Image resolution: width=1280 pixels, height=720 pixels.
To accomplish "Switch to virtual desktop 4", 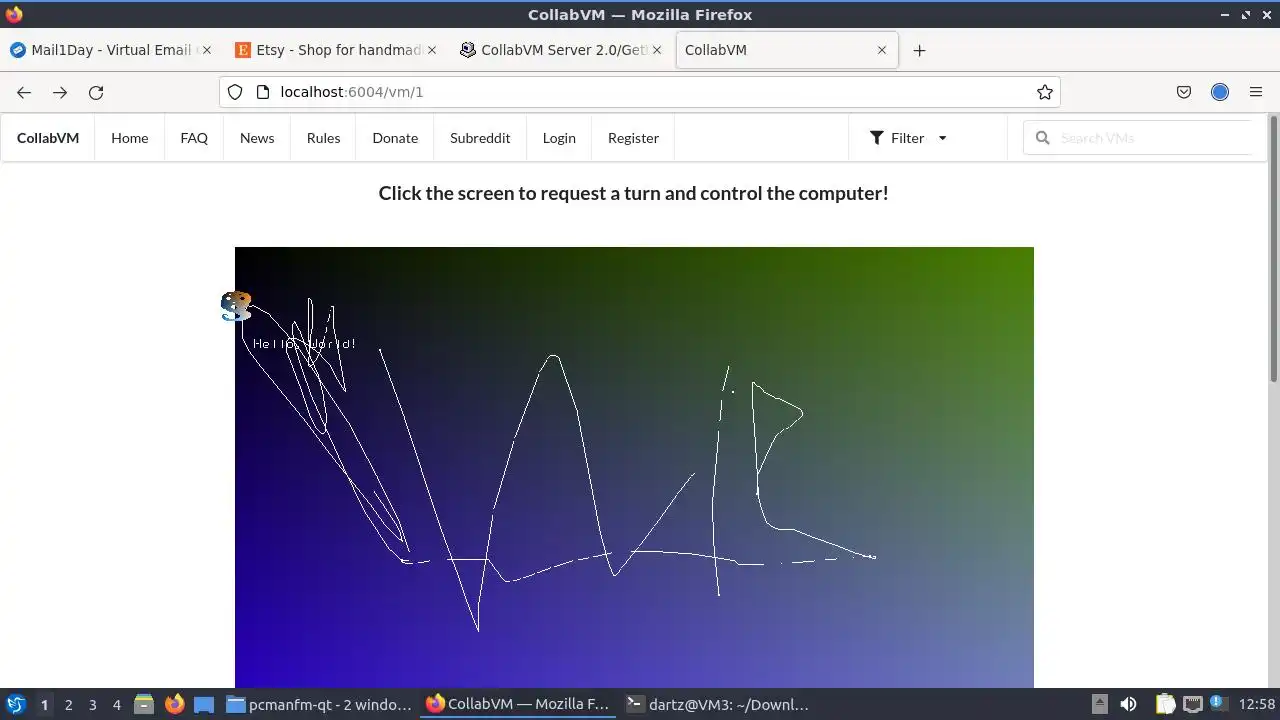I will click(116, 705).
